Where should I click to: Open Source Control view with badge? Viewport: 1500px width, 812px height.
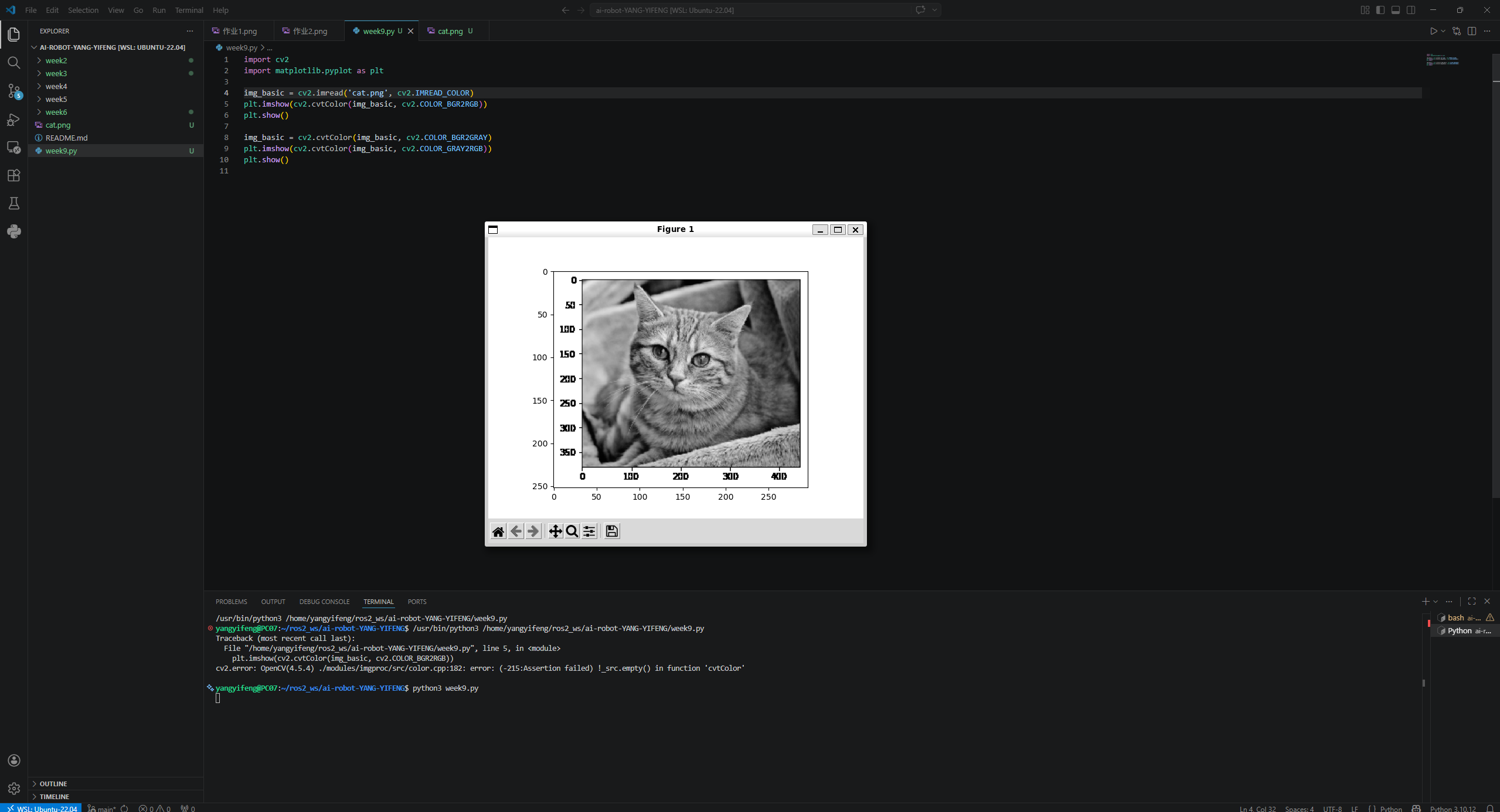click(14, 91)
